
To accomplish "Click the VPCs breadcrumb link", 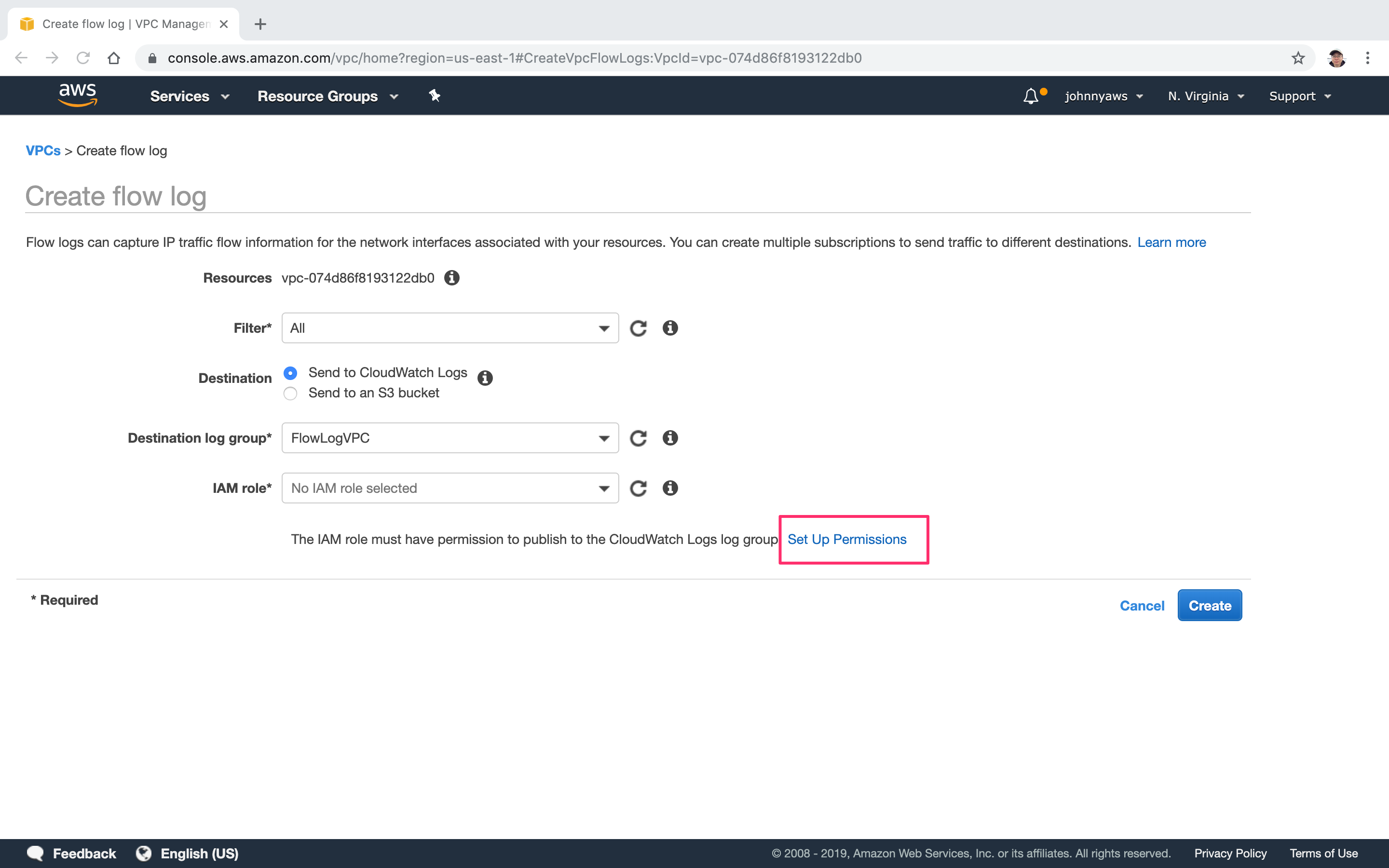I will click(x=43, y=150).
